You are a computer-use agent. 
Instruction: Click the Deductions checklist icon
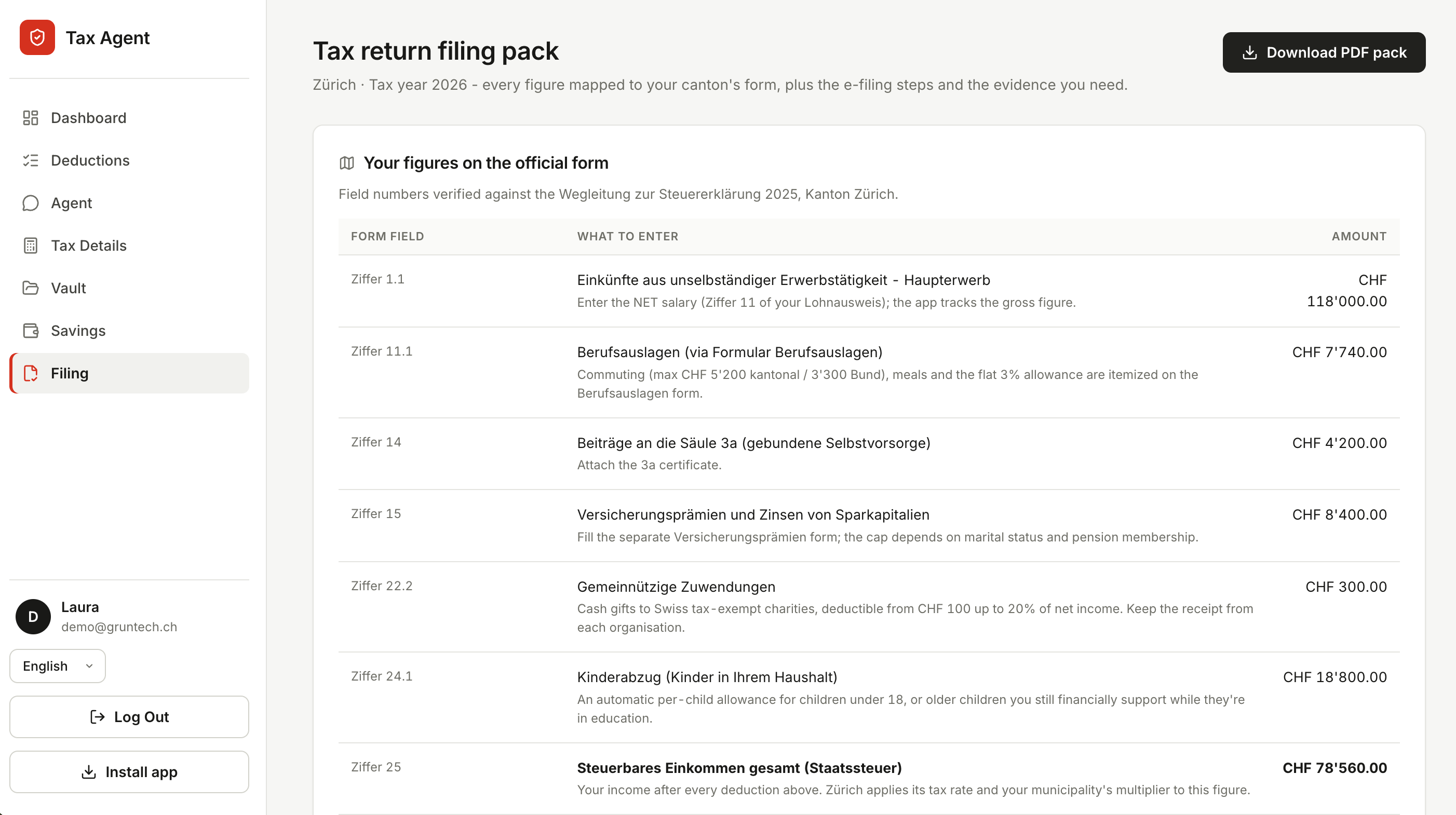coord(31,160)
